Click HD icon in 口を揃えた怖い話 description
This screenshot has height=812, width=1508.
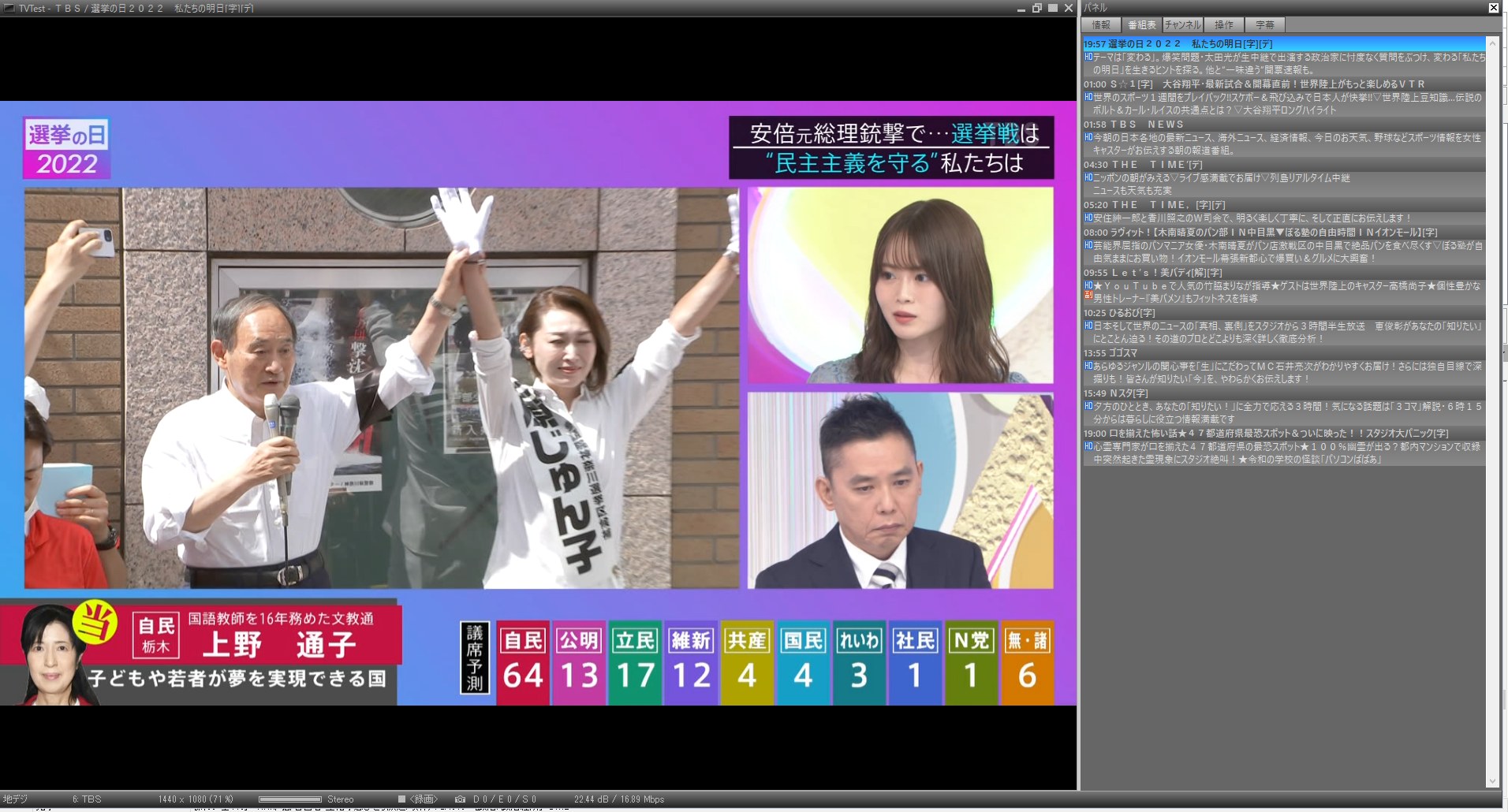tap(1088, 446)
